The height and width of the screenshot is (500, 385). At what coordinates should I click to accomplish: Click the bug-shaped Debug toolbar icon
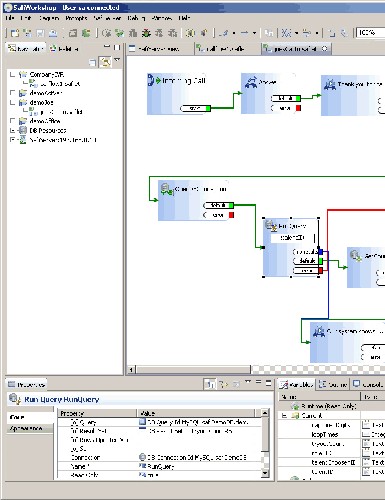coord(146,33)
